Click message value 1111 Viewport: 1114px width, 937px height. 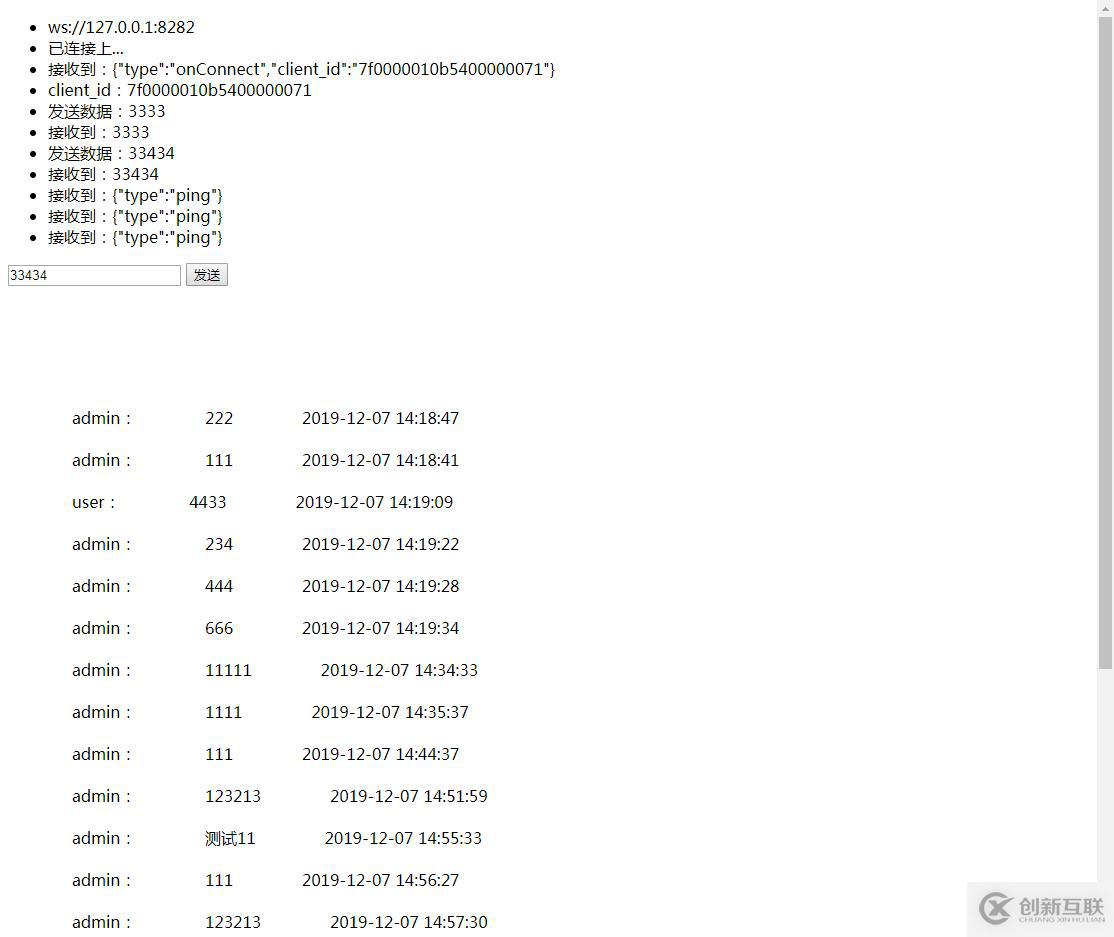point(224,712)
